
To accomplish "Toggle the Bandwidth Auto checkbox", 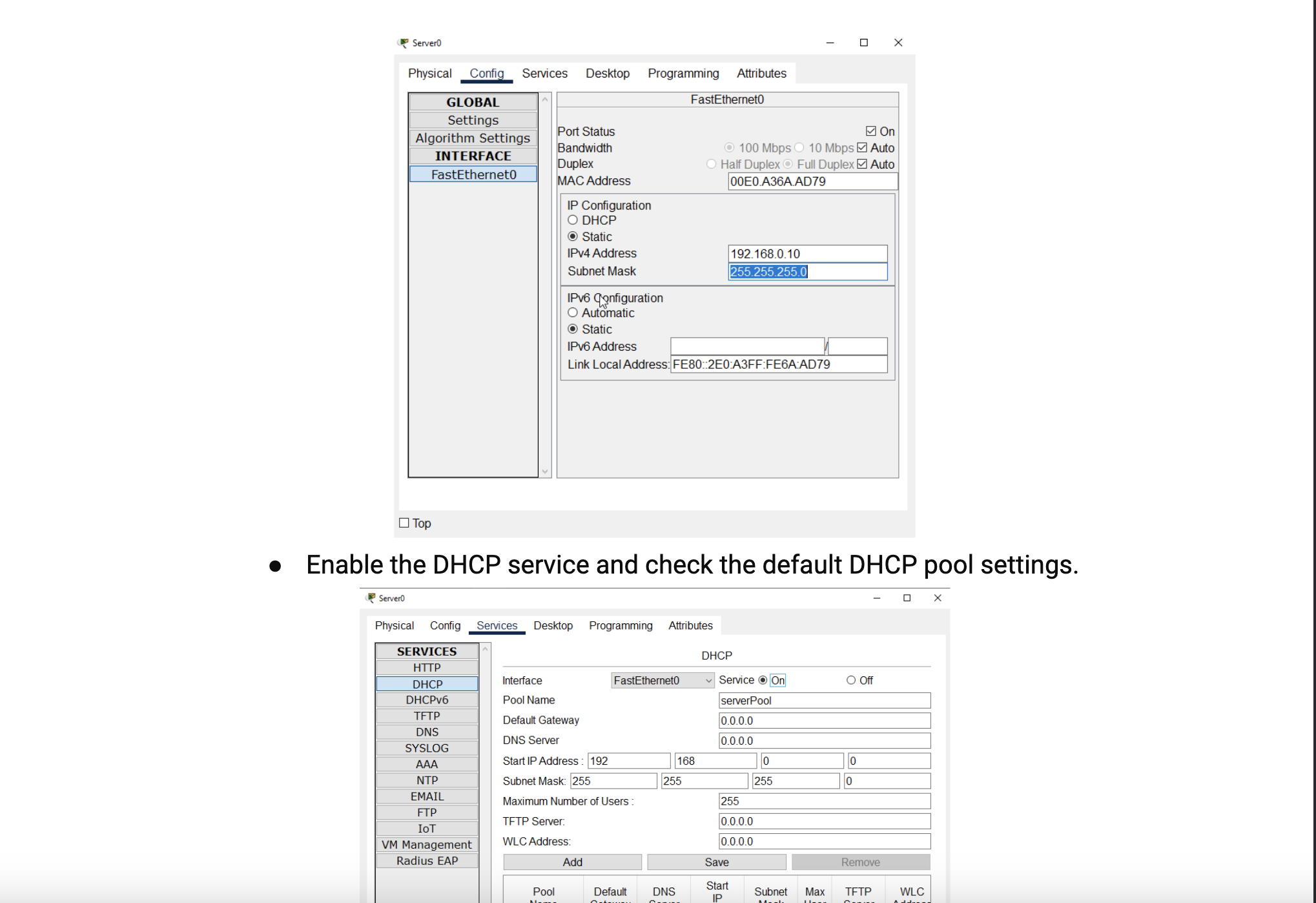I will coord(863,148).
